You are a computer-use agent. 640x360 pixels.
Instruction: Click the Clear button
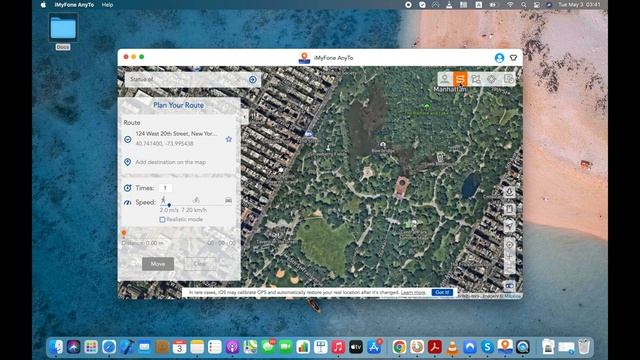point(200,264)
